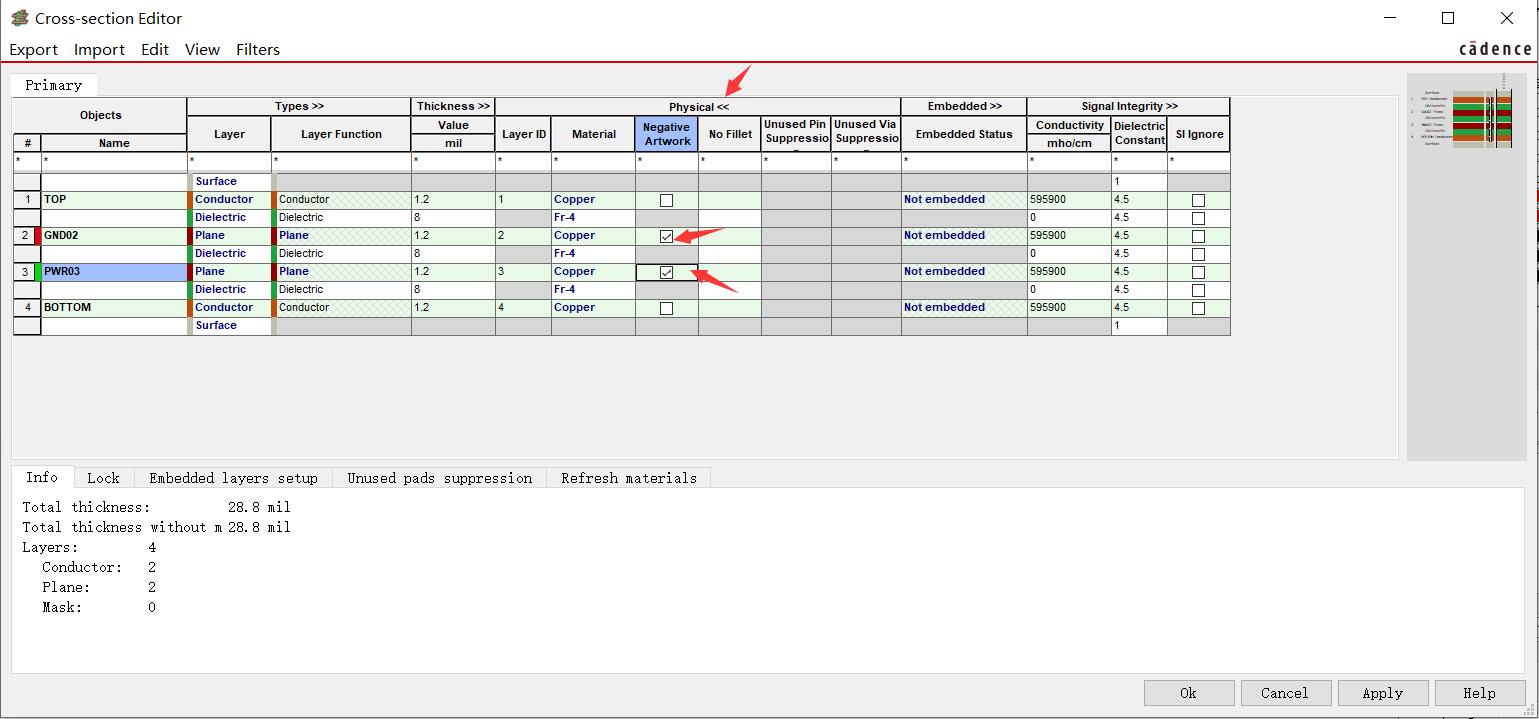Click TOP layer thickness value 1.2

click(x=453, y=200)
